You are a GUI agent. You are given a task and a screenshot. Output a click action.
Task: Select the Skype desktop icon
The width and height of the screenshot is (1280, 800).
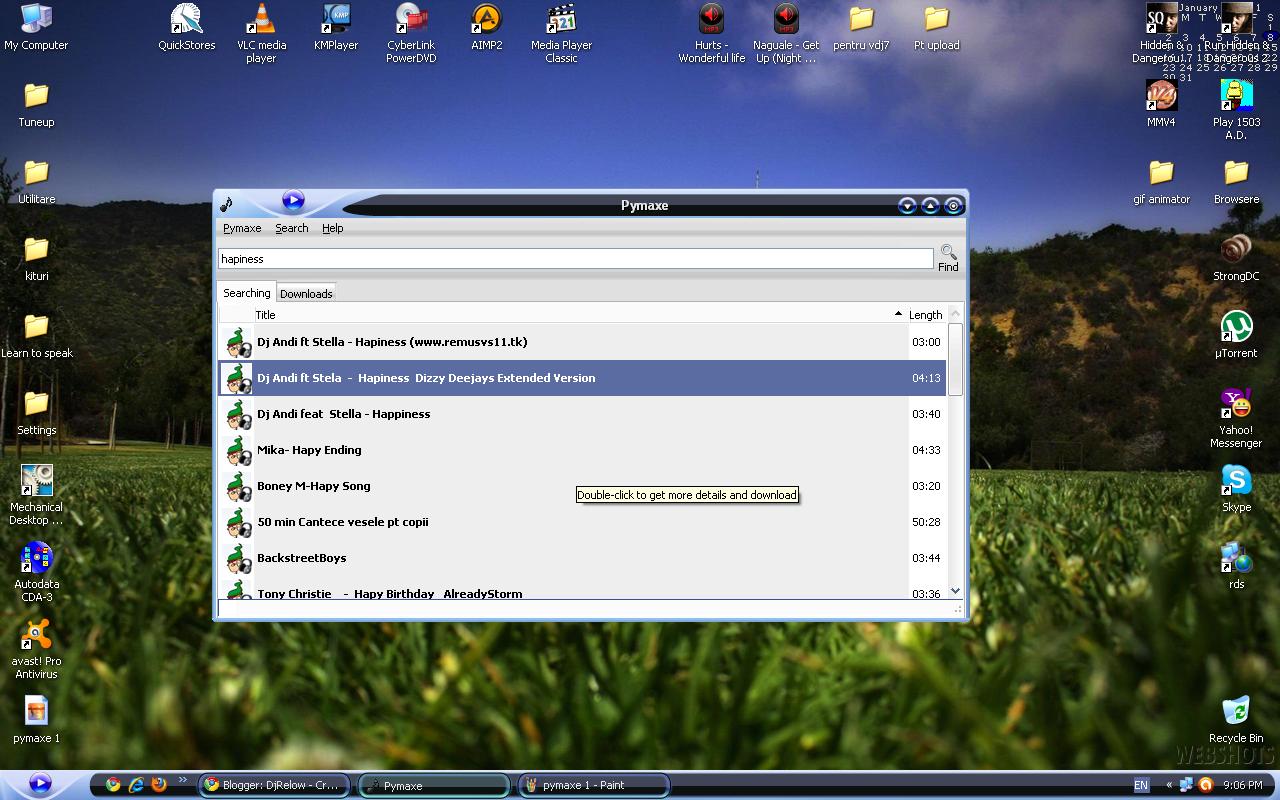[1237, 488]
